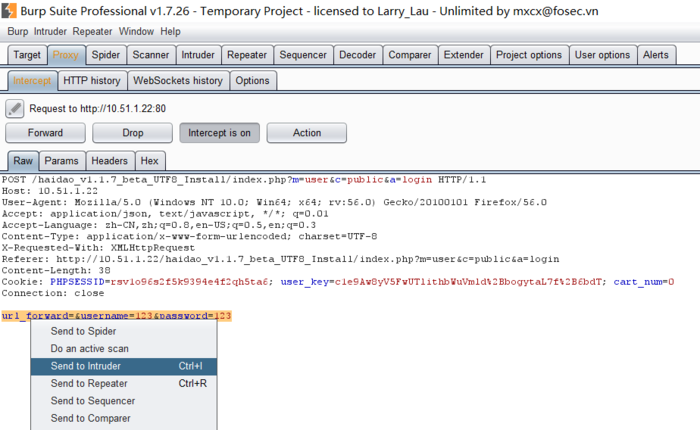Go to the Repeater main tab

(247, 55)
